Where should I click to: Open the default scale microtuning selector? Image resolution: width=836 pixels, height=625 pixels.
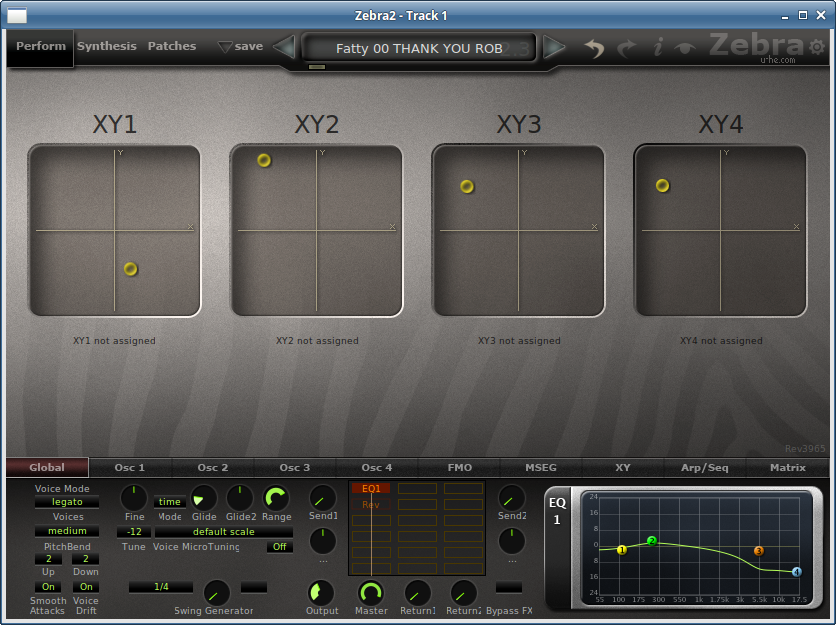pos(223,532)
